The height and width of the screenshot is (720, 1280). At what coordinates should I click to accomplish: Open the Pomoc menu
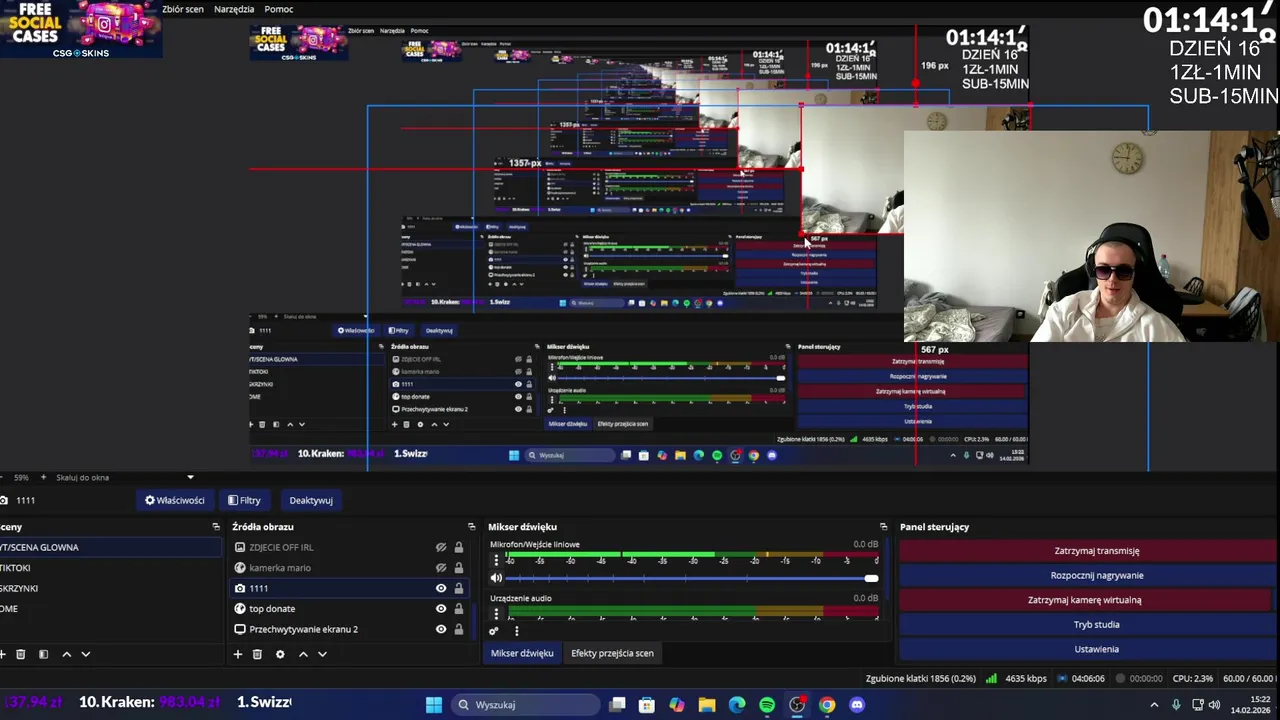click(x=279, y=9)
